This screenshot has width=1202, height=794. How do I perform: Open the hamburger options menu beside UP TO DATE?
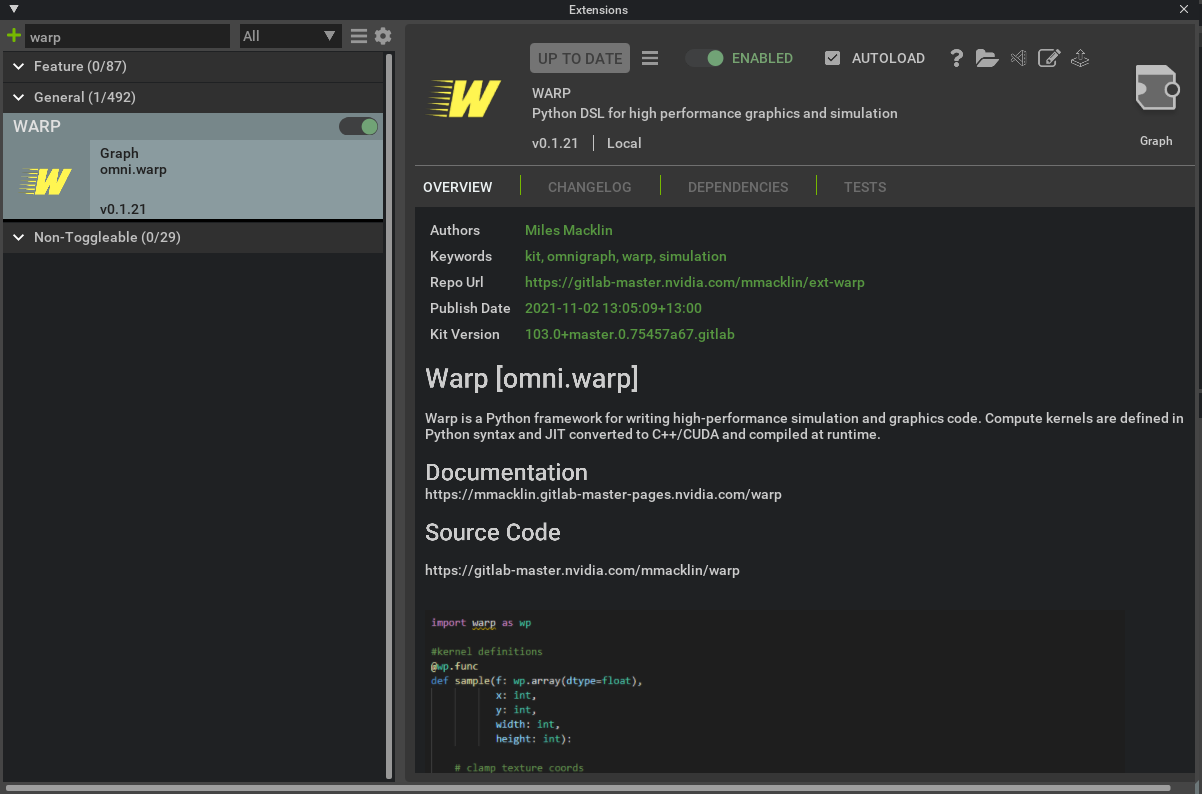[x=650, y=57]
